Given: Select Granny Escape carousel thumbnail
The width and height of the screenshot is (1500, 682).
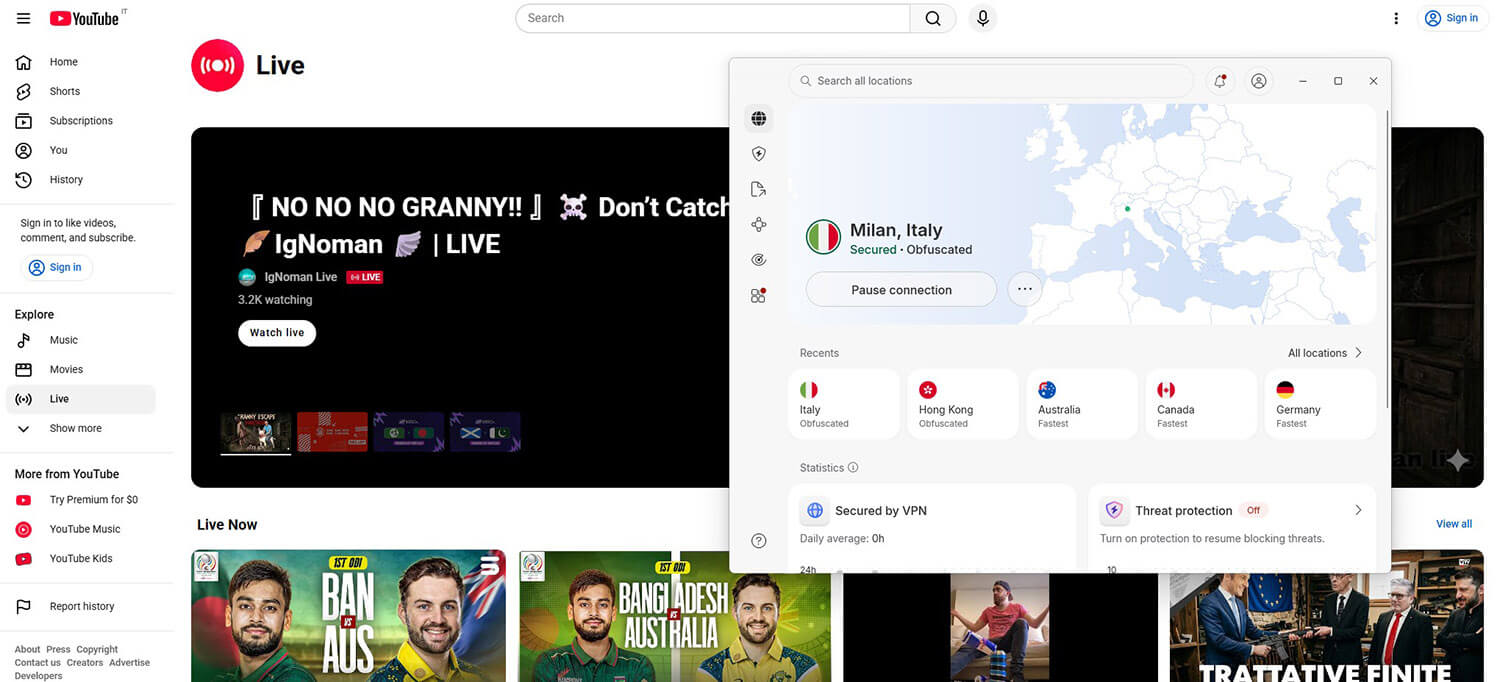Looking at the screenshot, I should click(256, 432).
